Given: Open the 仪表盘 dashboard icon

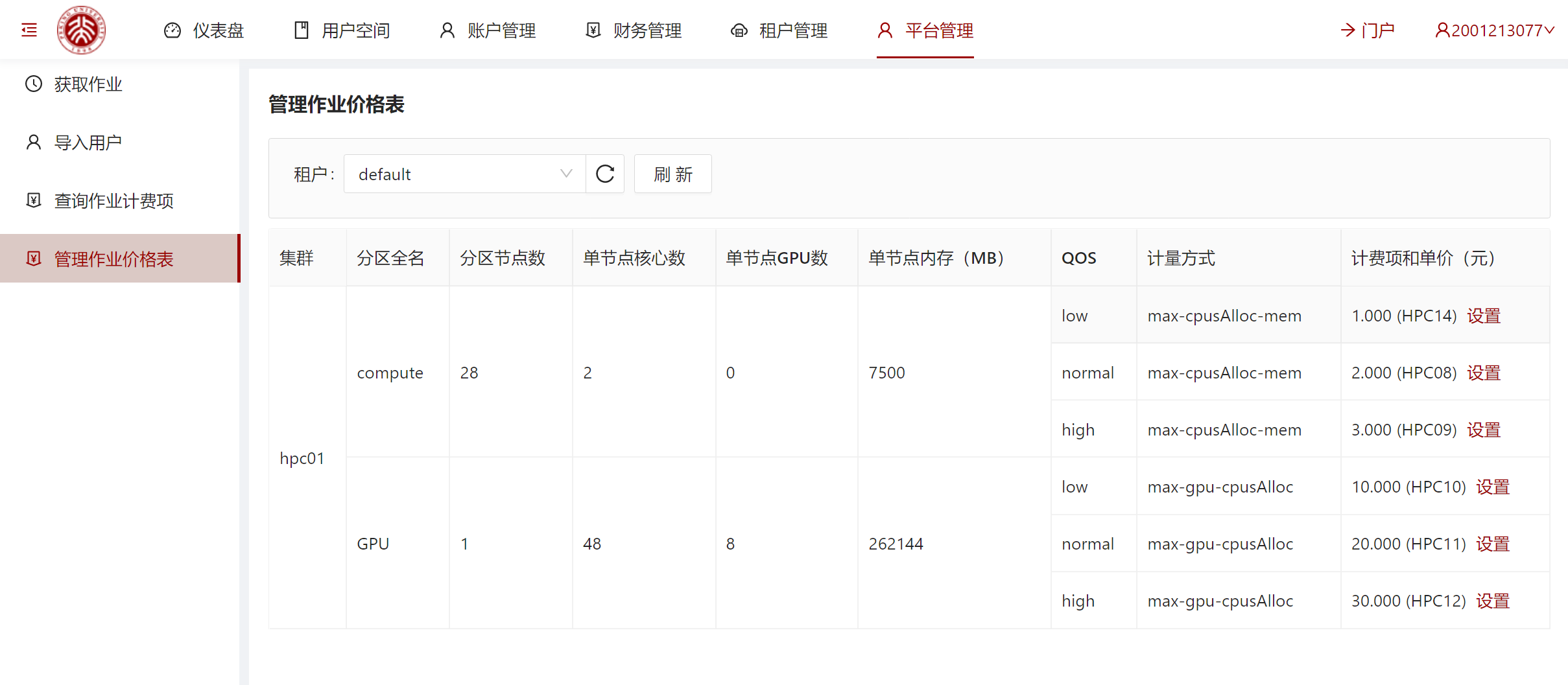Looking at the screenshot, I should 172,30.
